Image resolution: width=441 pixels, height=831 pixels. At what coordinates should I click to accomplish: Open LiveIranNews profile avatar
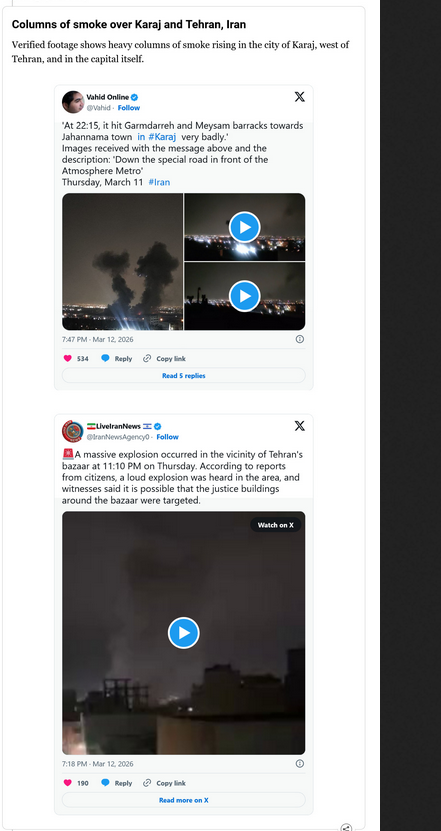73,431
